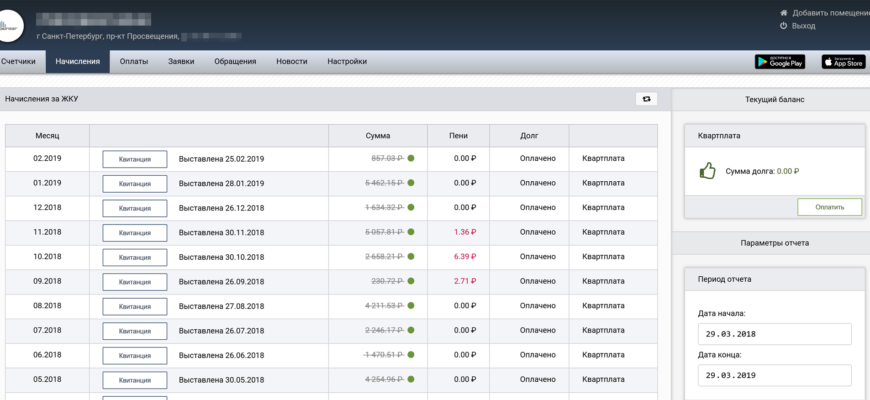Click the Период отчета section title
The image size is (870, 400).
coord(725,279)
